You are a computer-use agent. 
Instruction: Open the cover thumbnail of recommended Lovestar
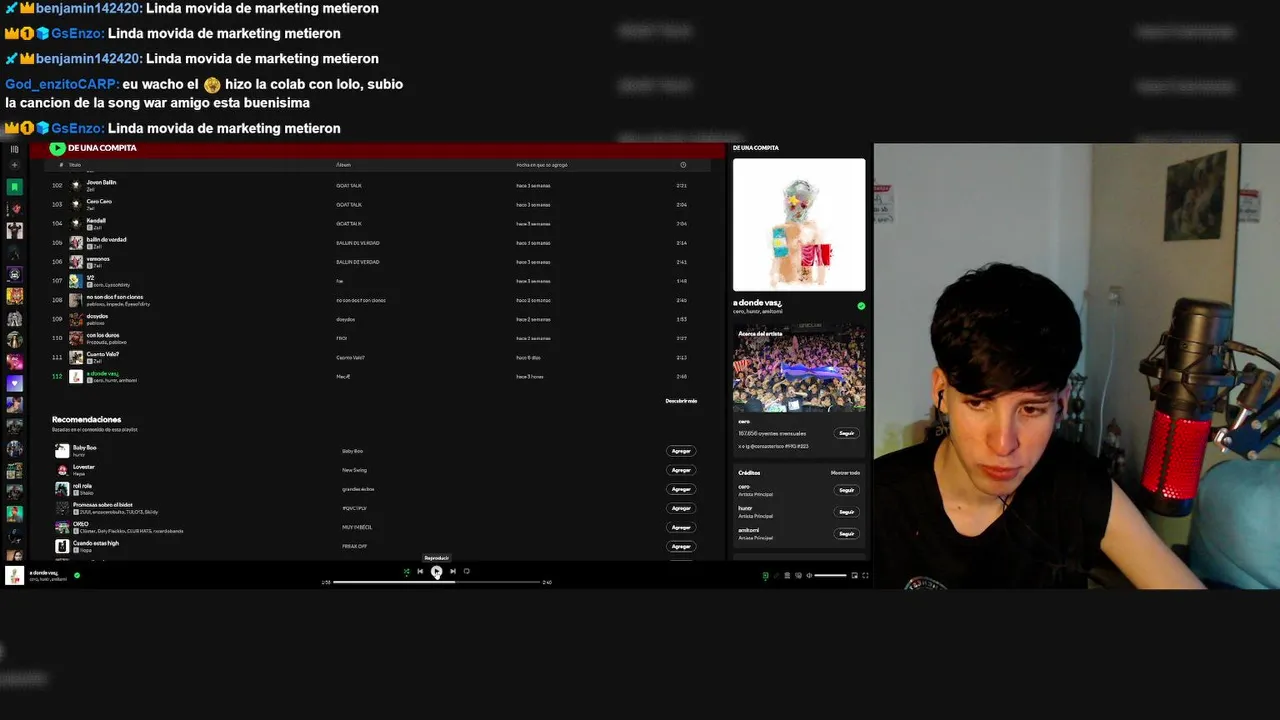[x=62, y=470]
